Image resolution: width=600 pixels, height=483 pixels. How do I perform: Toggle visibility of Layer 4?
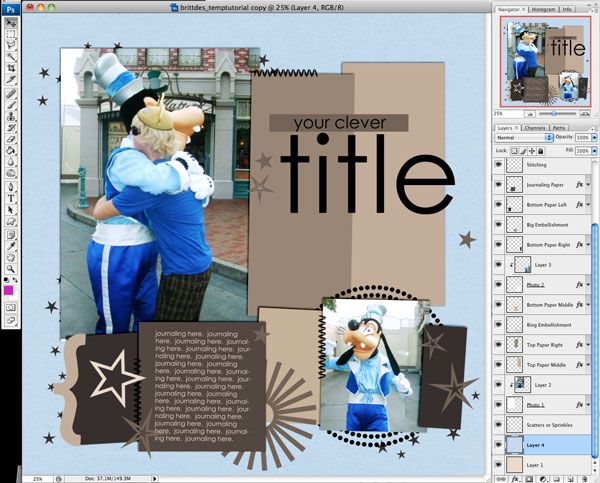click(x=498, y=445)
